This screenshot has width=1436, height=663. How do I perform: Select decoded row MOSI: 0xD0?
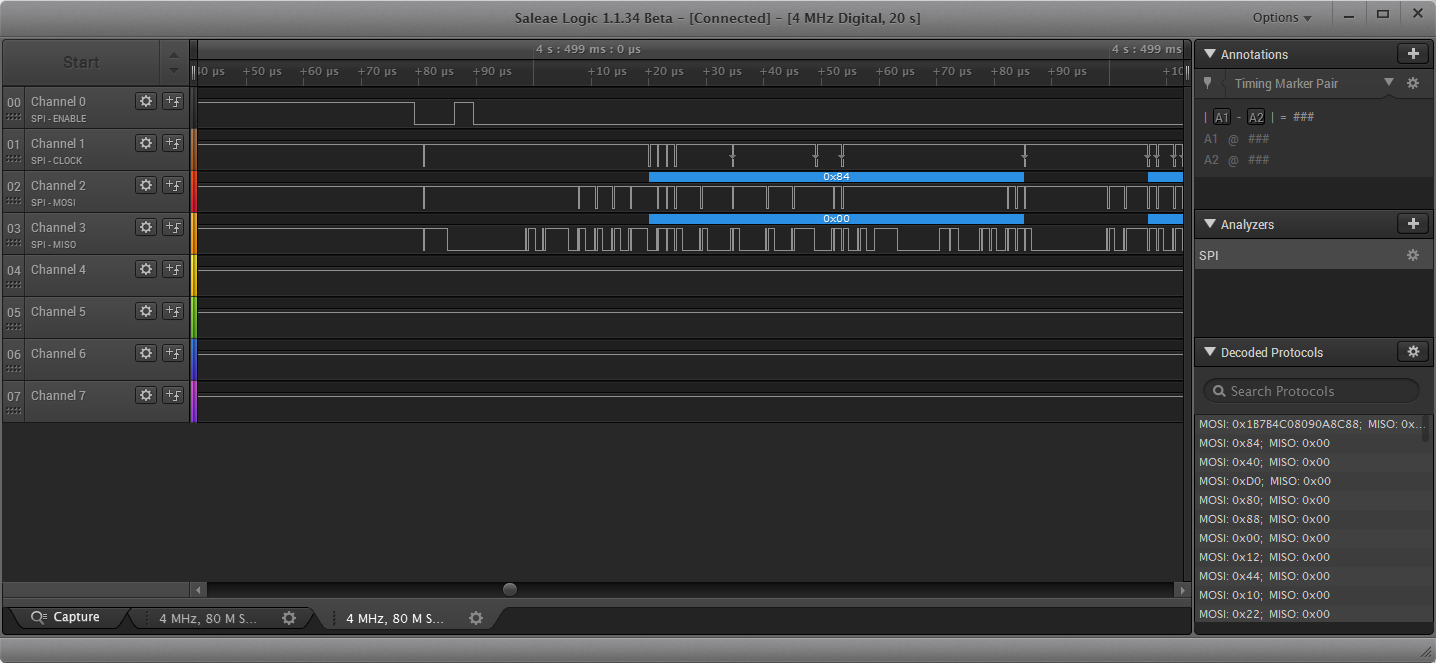(x=1309, y=481)
